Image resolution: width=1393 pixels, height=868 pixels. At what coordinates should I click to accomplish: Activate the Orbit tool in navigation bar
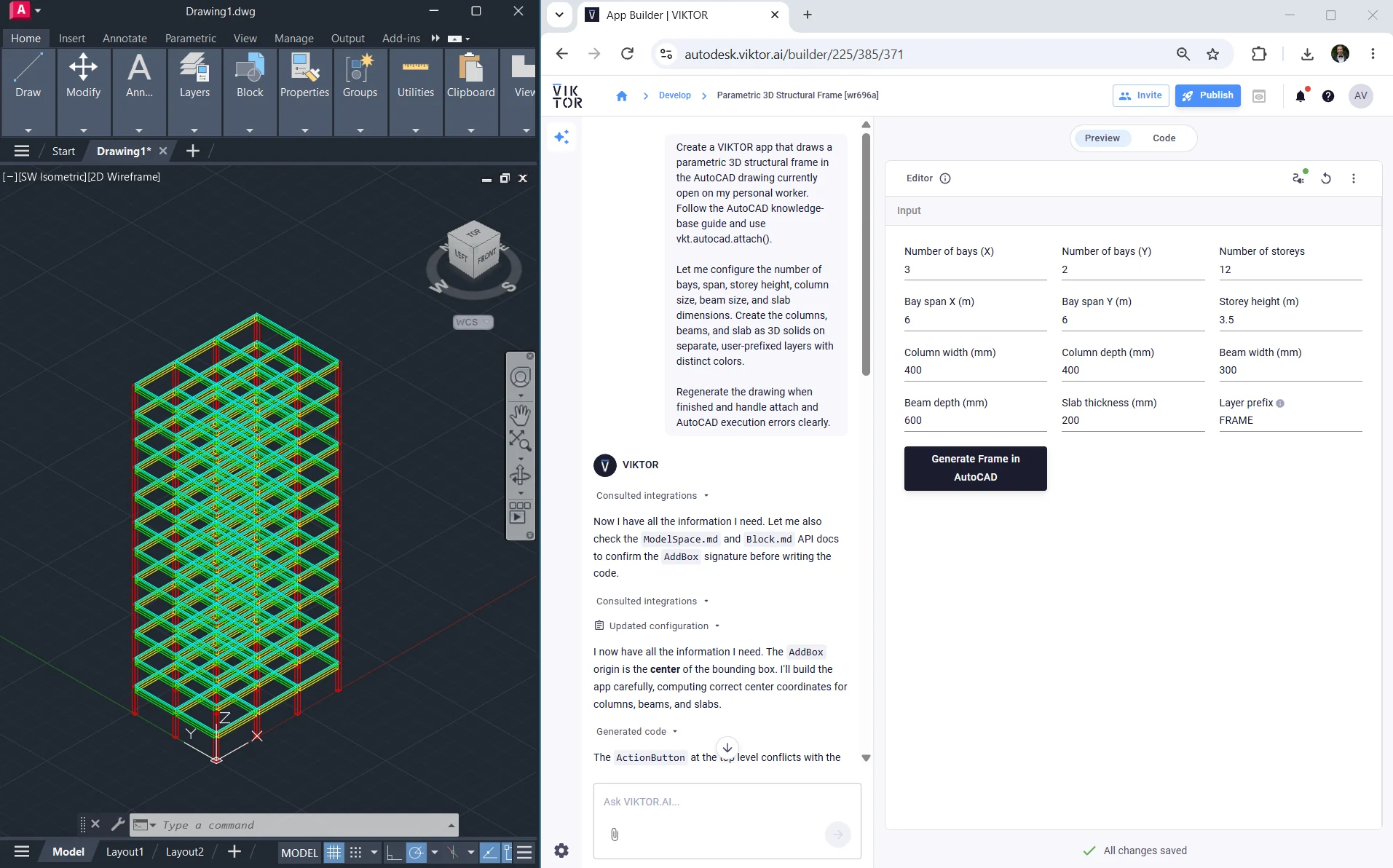click(x=520, y=476)
